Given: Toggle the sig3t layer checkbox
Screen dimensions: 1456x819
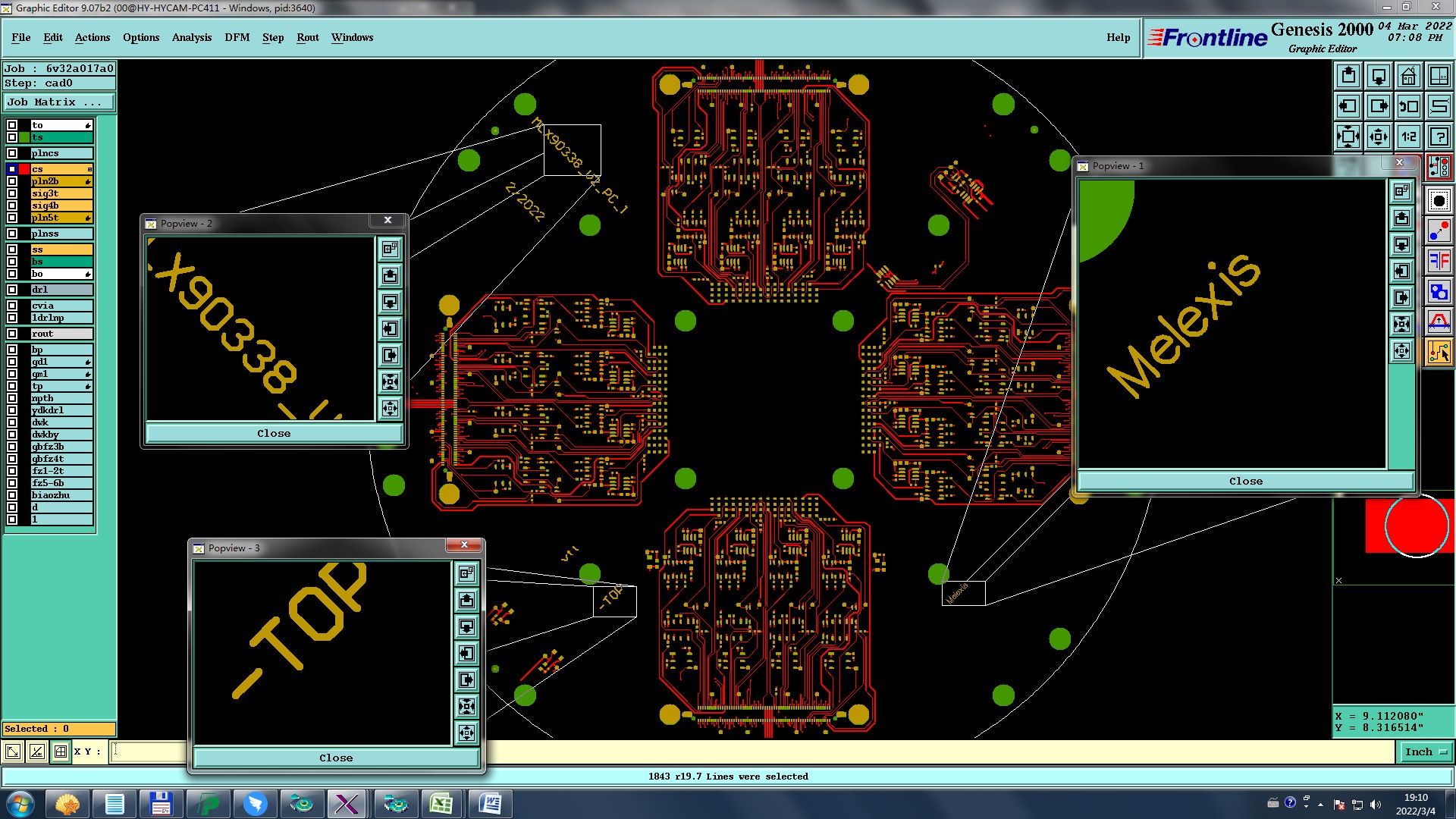Looking at the screenshot, I should 12,193.
